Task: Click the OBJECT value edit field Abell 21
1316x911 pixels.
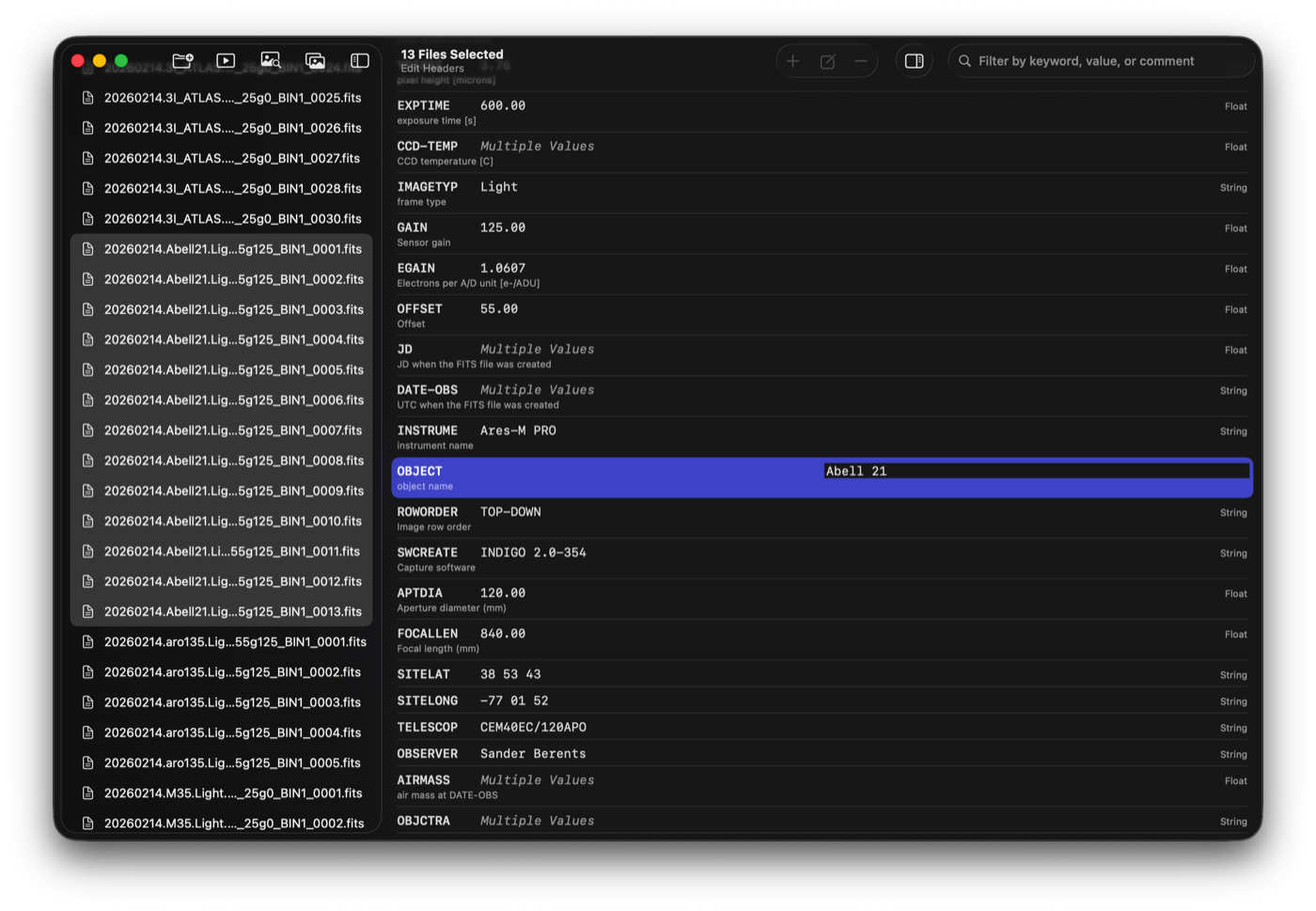Action: (1036, 471)
